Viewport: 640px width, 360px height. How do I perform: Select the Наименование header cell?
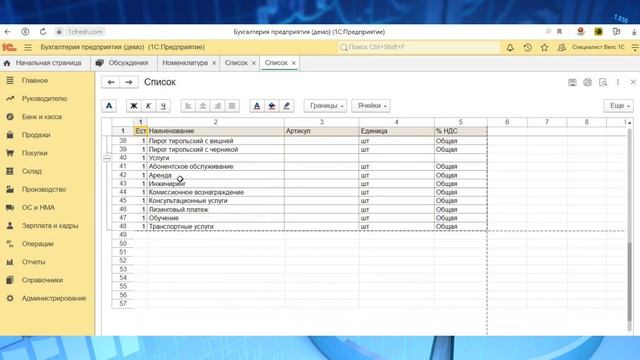(x=216, y=131)
